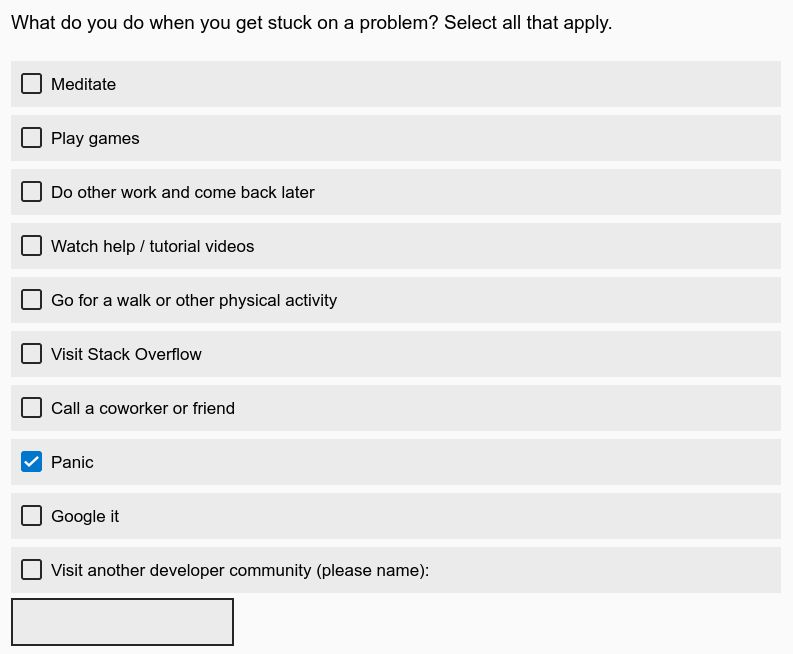Check the 'Go for a walk' checkbox

tap(32, 300)
